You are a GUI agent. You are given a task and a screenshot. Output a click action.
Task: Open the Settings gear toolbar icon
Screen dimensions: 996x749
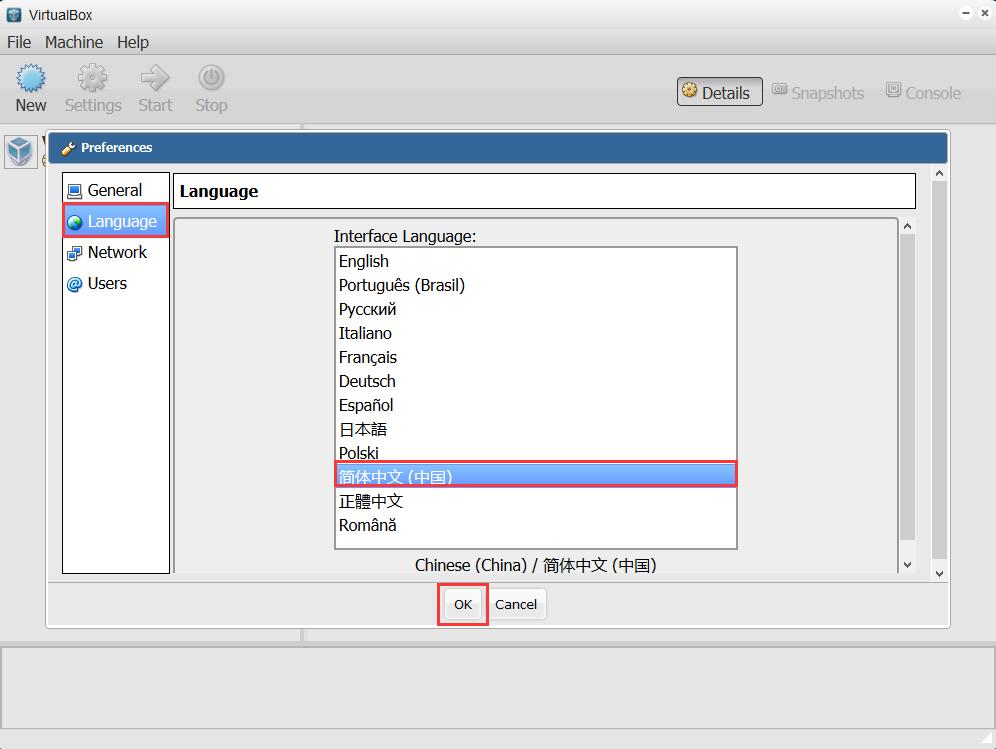tap(93, 78)
